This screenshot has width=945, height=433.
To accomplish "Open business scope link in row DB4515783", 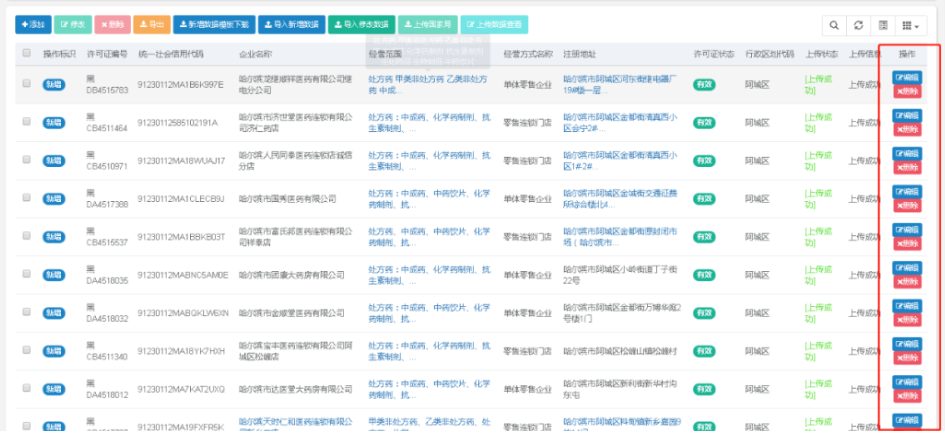I will pos(428,84).
